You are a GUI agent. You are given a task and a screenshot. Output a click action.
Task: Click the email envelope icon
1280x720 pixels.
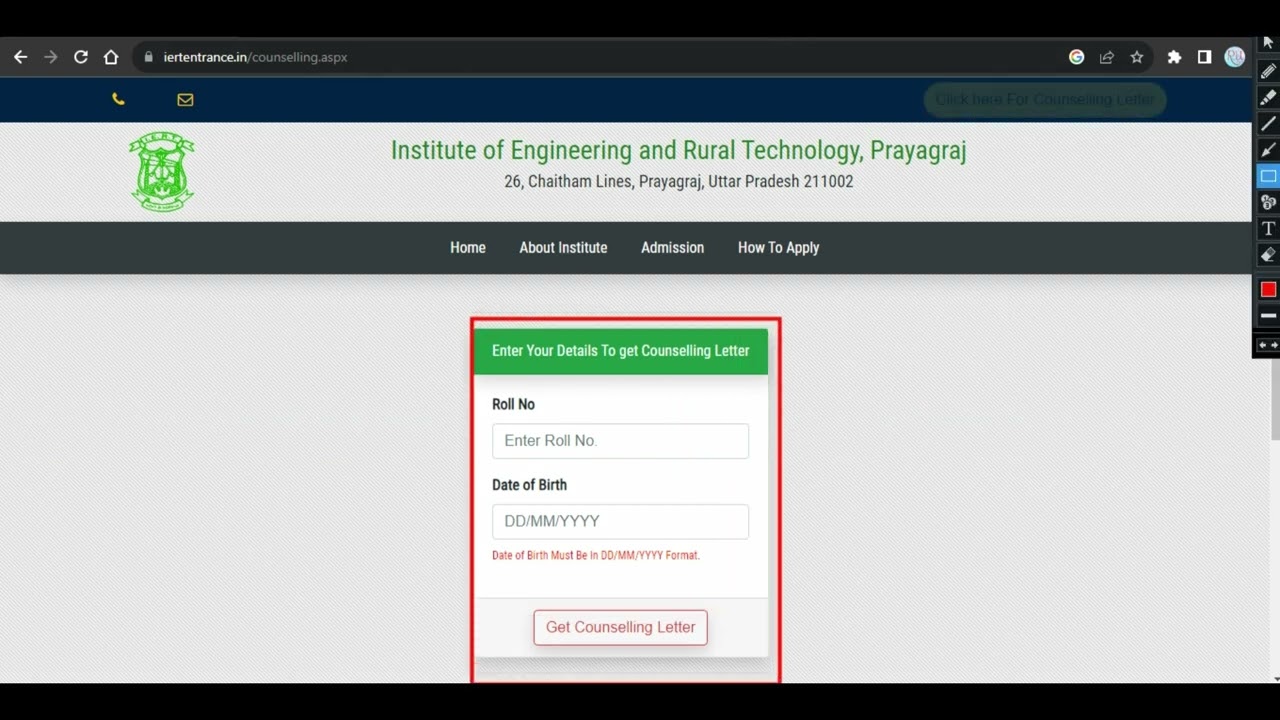click(185, 99)
